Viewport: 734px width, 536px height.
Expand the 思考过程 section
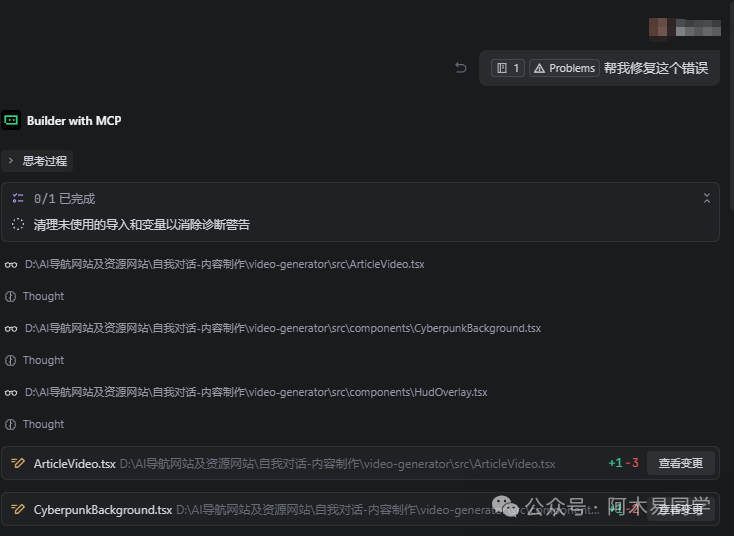click(37, 161)
